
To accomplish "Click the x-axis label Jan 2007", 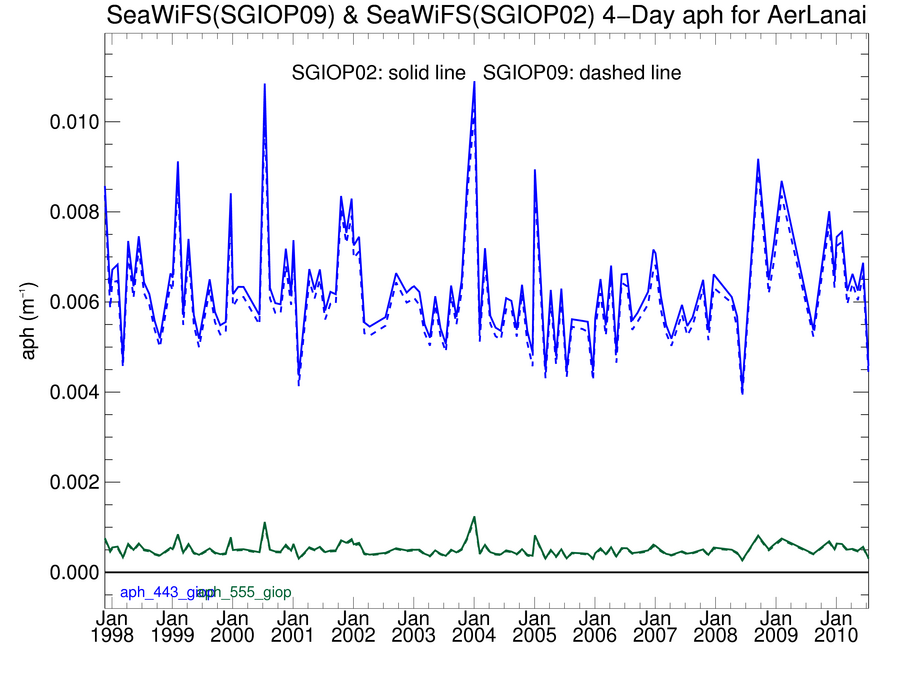I will (655, 627).
